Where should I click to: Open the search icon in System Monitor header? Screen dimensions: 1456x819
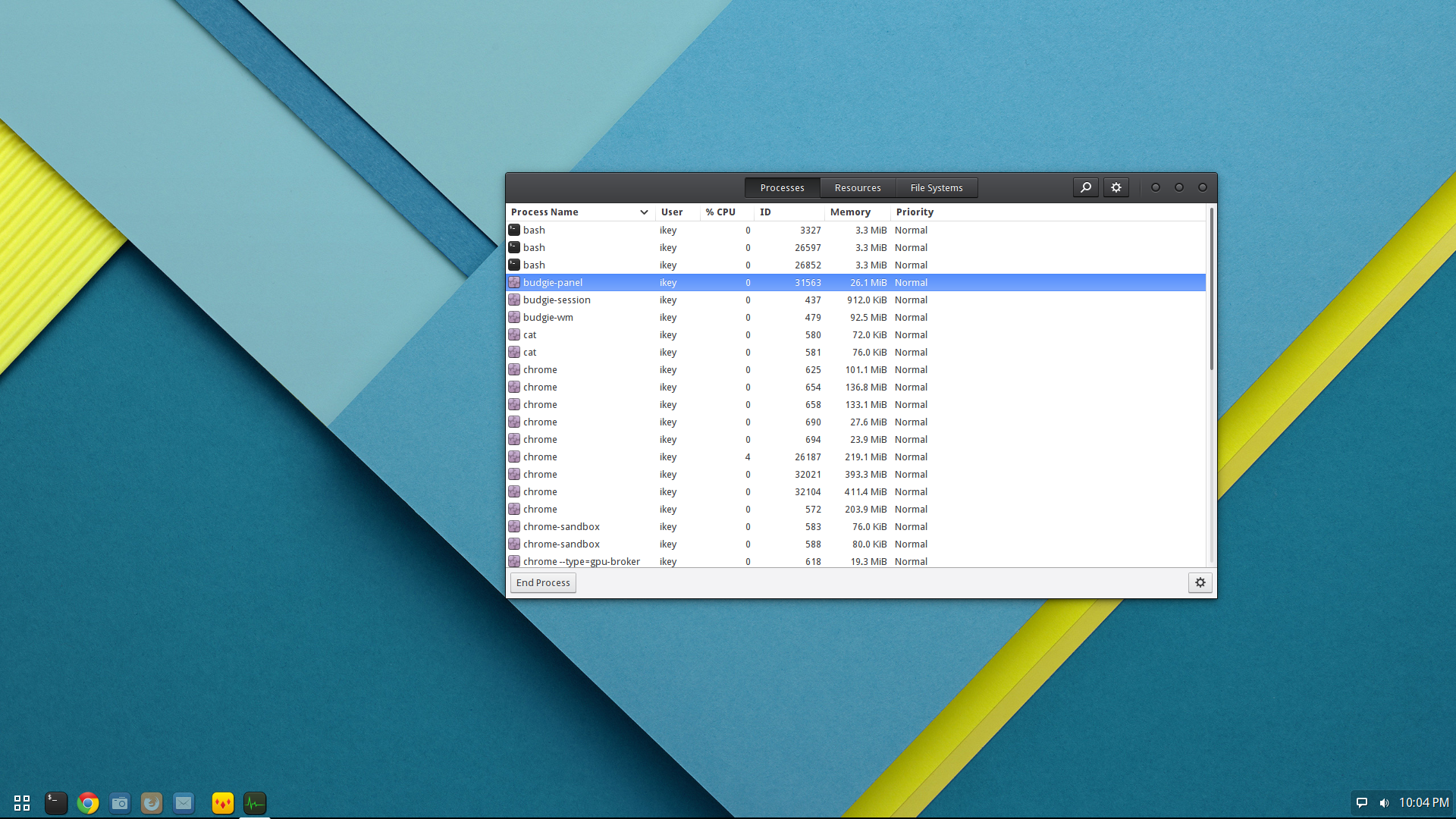tap(1086, 187)
